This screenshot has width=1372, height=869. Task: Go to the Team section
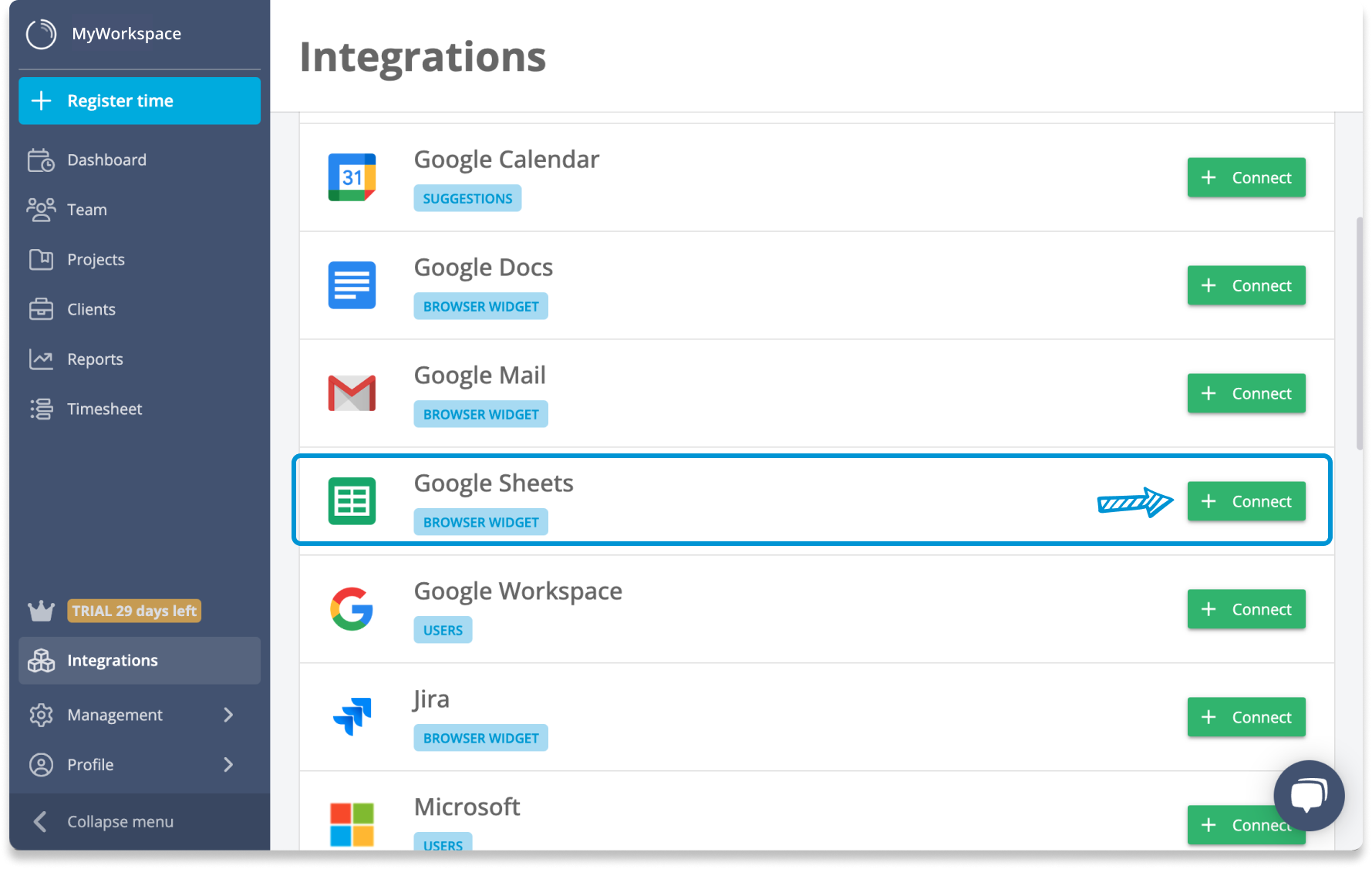coord(140,209)
